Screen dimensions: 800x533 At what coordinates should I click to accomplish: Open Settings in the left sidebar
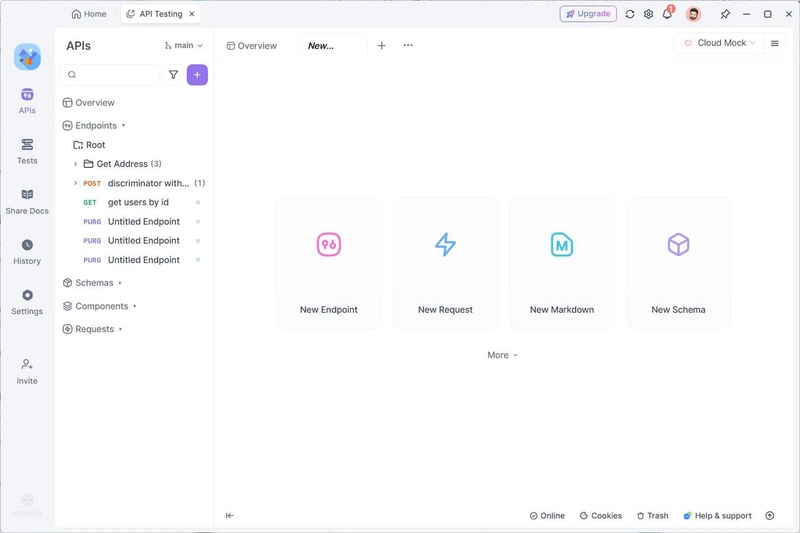pos(27,302)
